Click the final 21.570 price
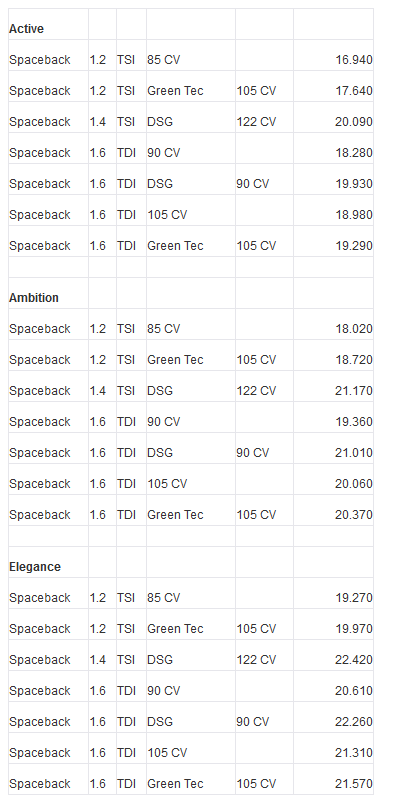The height and width of the screenshot is (802, 403). [x=354, y=784]
